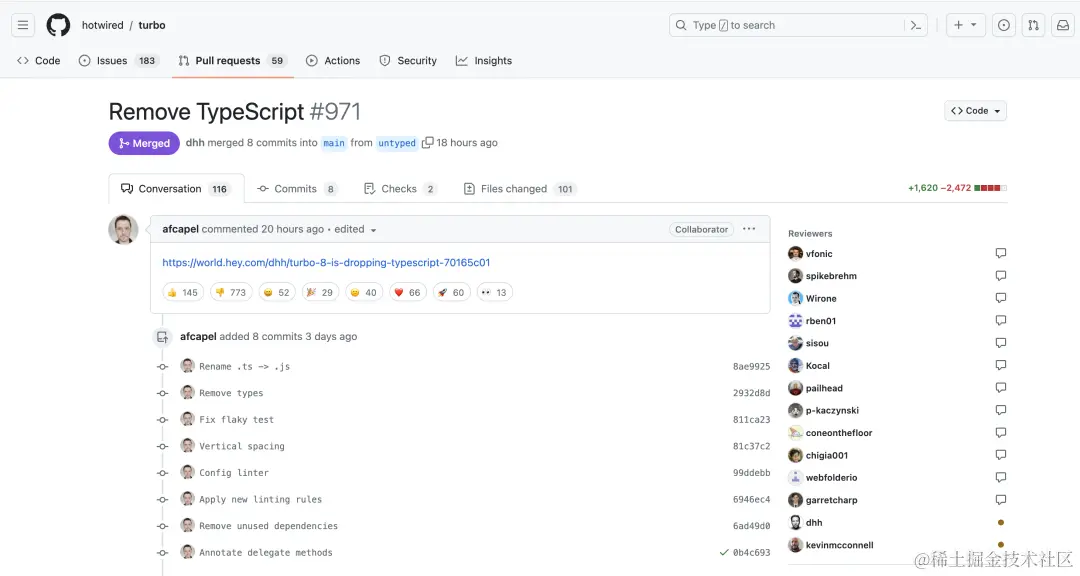Click the review comment icon for sisou
This screenshot has height=576, width=1080.
[x=1001, y=343]
